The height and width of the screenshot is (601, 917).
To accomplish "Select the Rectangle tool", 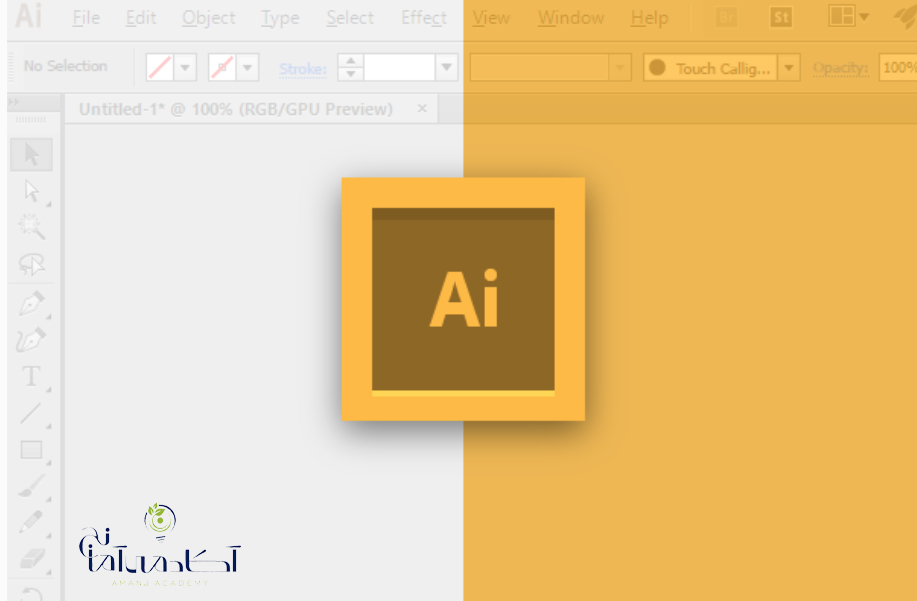I will (32, 450).
